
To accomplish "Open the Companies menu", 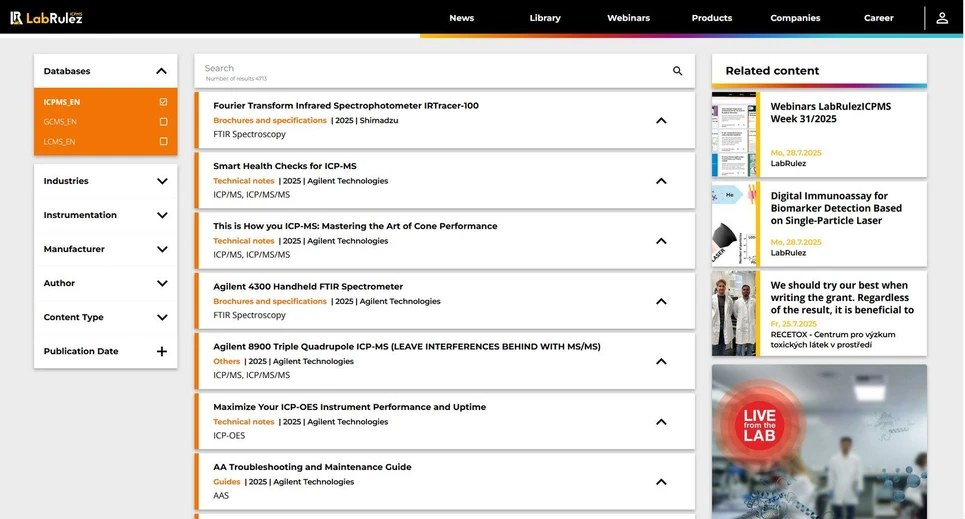I will point(795,18).
